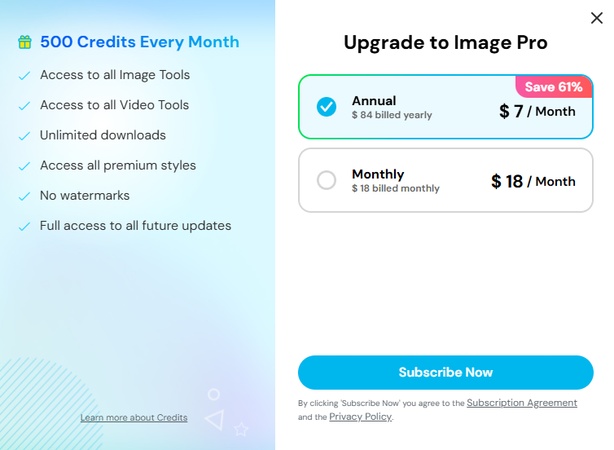Click the Subscribe Now button
Screen dimensions: 614x450
[445, 372]
